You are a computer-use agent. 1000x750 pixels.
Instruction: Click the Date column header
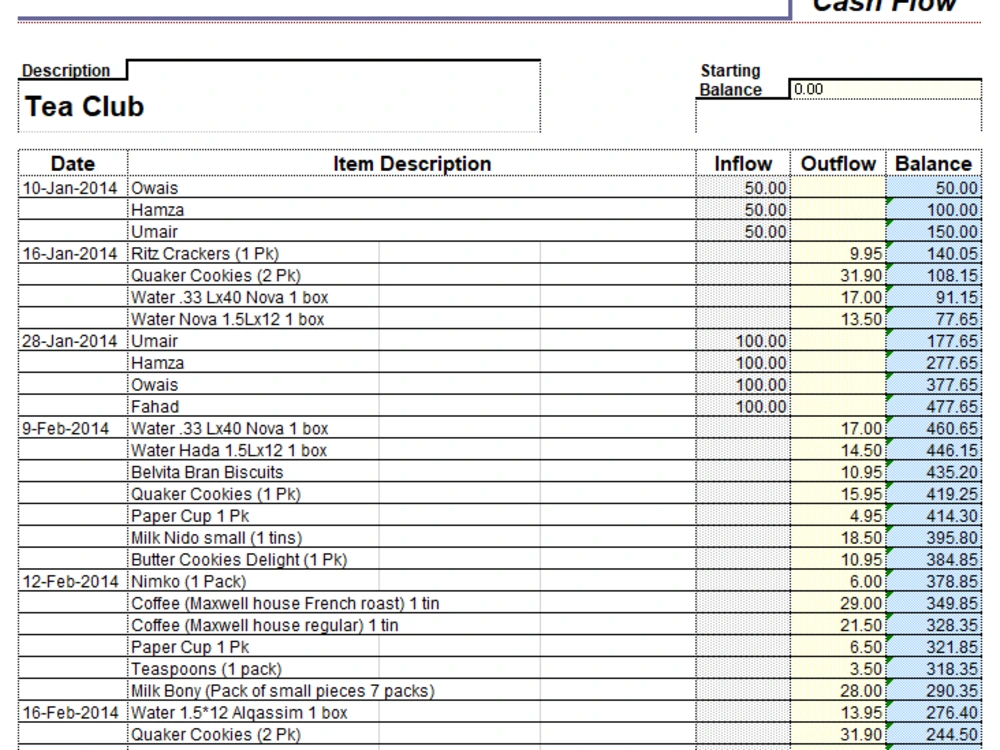73,164
